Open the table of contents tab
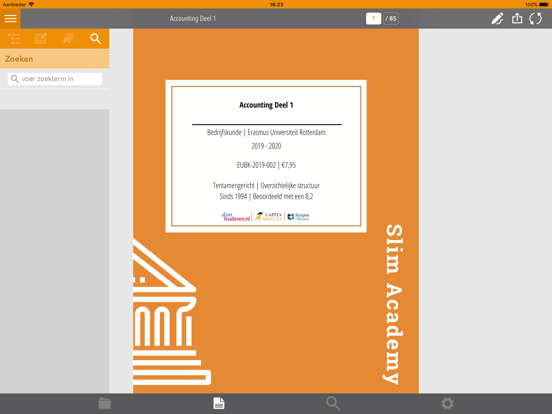This screenshot has width=552, height=414. tap(14, 38)
